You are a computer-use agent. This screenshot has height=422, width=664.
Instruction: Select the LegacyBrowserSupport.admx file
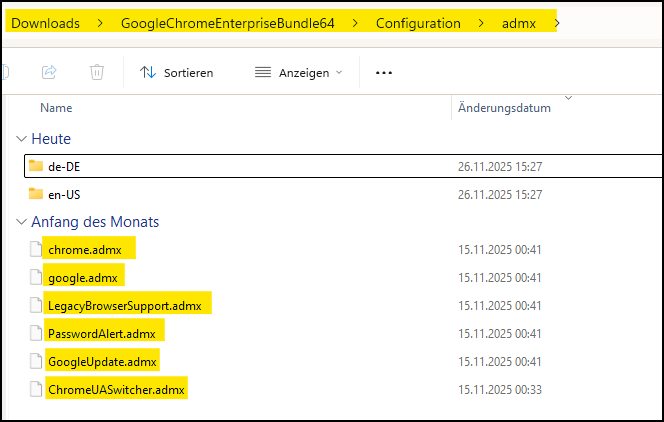124,306
